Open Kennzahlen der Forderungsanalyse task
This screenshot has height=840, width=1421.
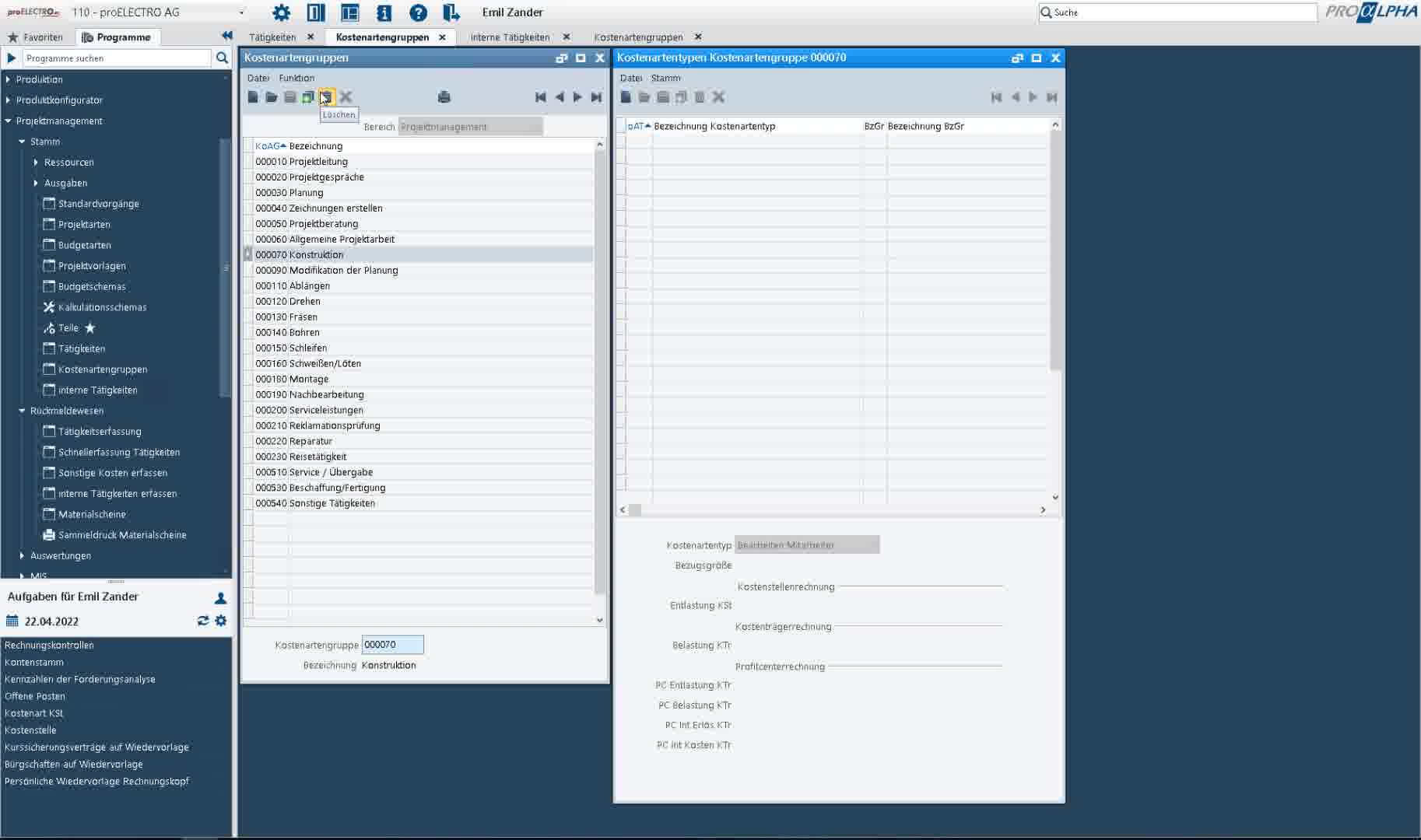tap(80, 679)
